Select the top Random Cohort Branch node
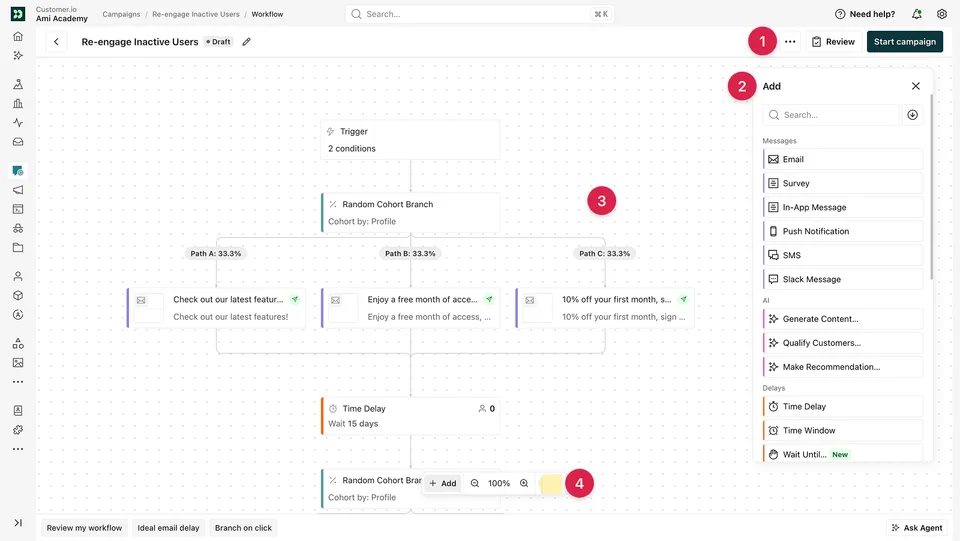Viewport: 960px width, 541px height. pos(410,212)
